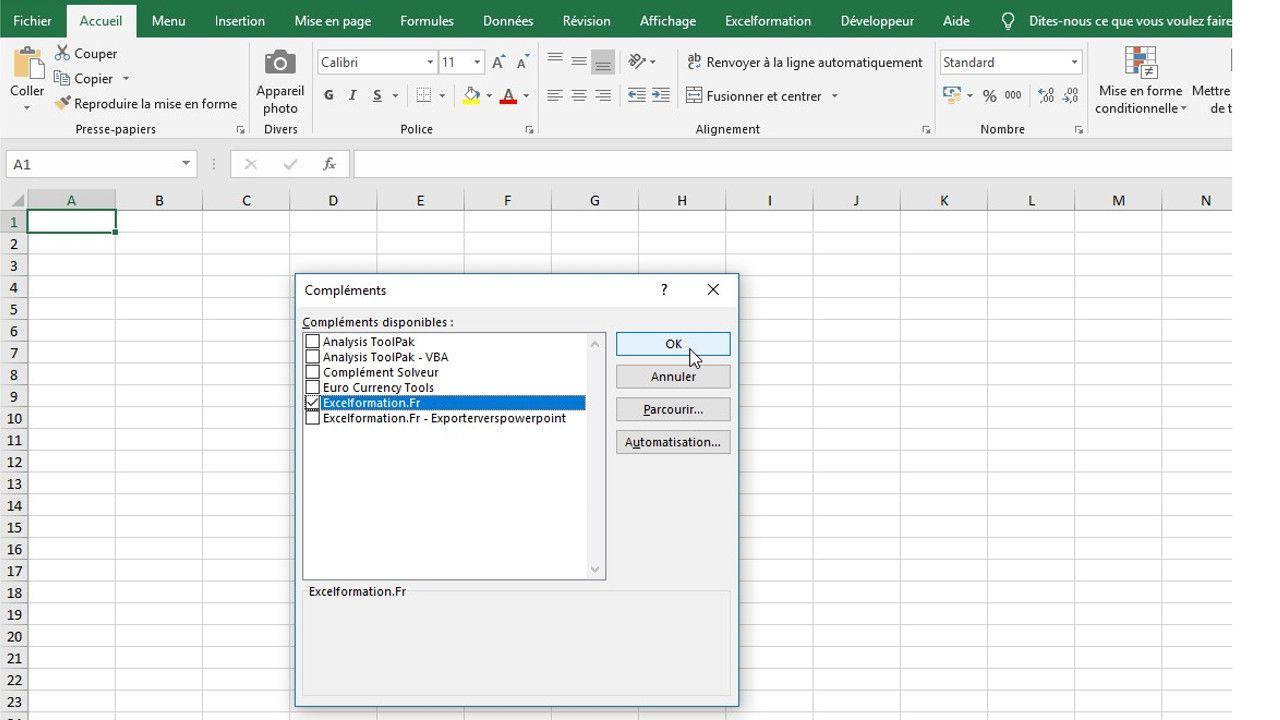Click Reproduire la mise en forme paintbrush
Viewport: 1280px width, 720px height.
click(x=63, y=103)
